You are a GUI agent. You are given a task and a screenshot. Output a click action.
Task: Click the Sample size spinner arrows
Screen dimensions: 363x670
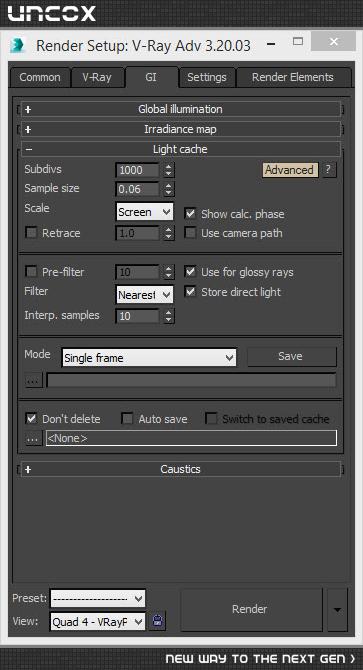[x=169, y=189]
